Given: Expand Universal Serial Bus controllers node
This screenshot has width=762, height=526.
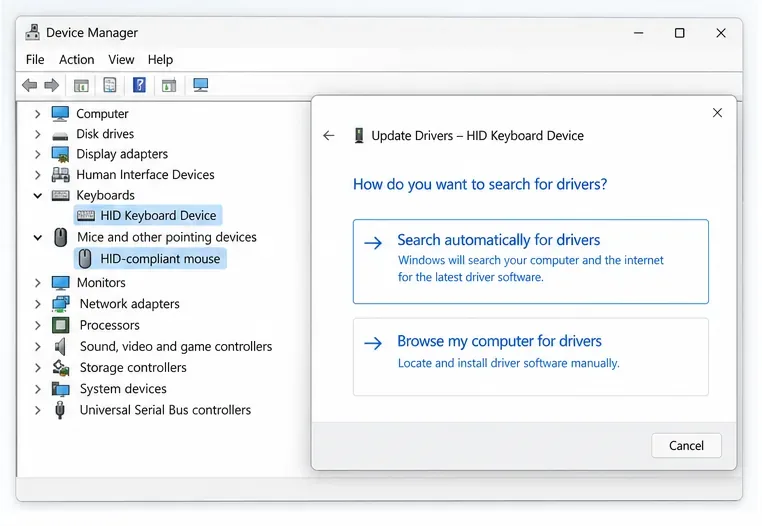Looking at the screenshot, I should [x=37, y=410].
